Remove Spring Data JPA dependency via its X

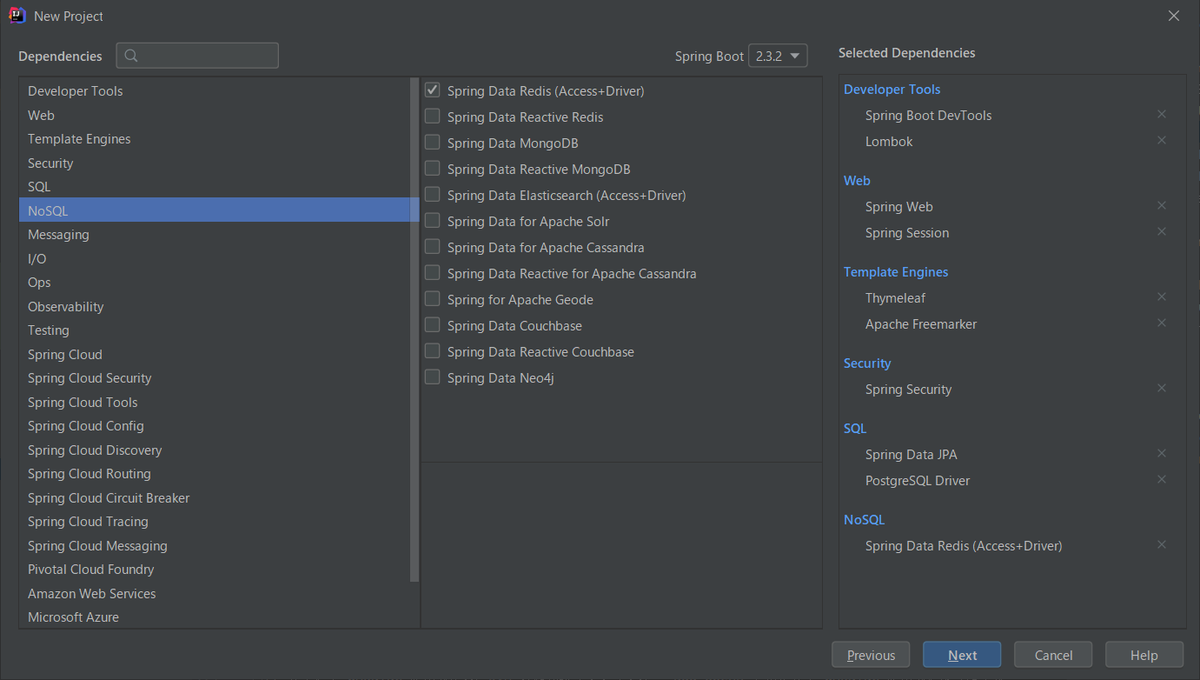pos(1161,453)
